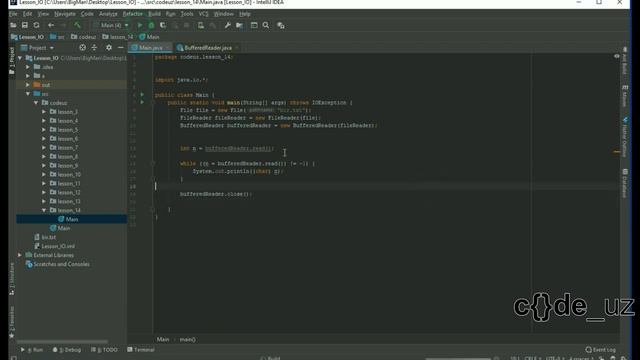Click Lesson_IO in the breadcrumb bar
Viewport: 640px width, 360px height.
tap(27, 37)
